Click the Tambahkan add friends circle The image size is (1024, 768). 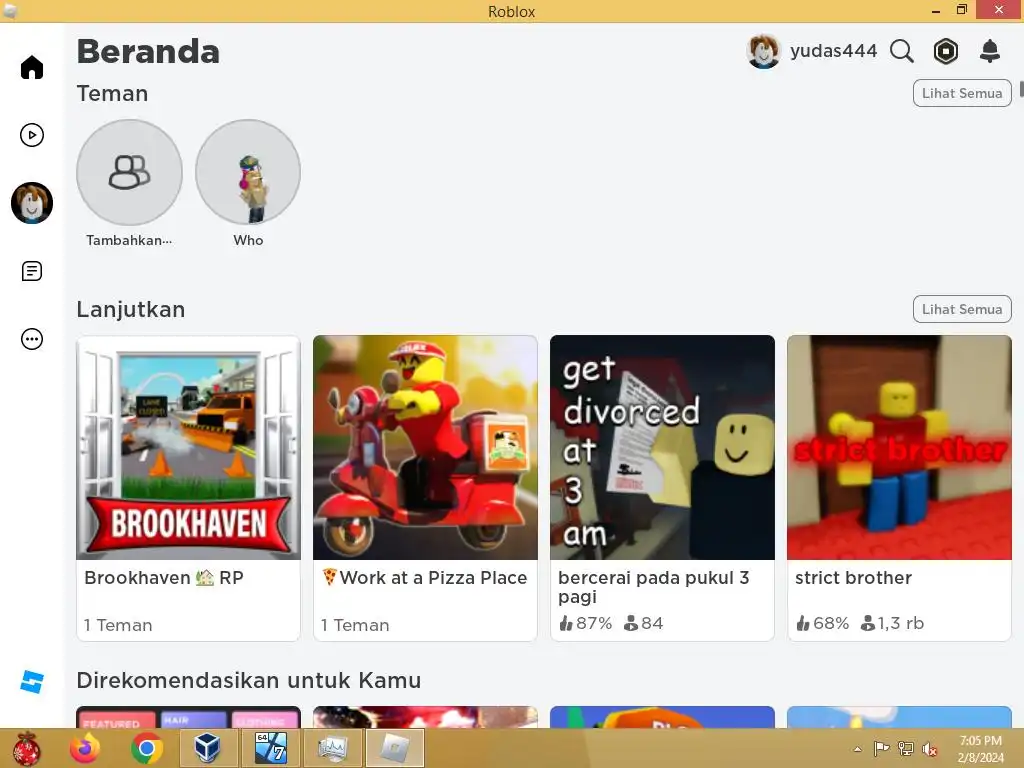click(x=129, y=172)
